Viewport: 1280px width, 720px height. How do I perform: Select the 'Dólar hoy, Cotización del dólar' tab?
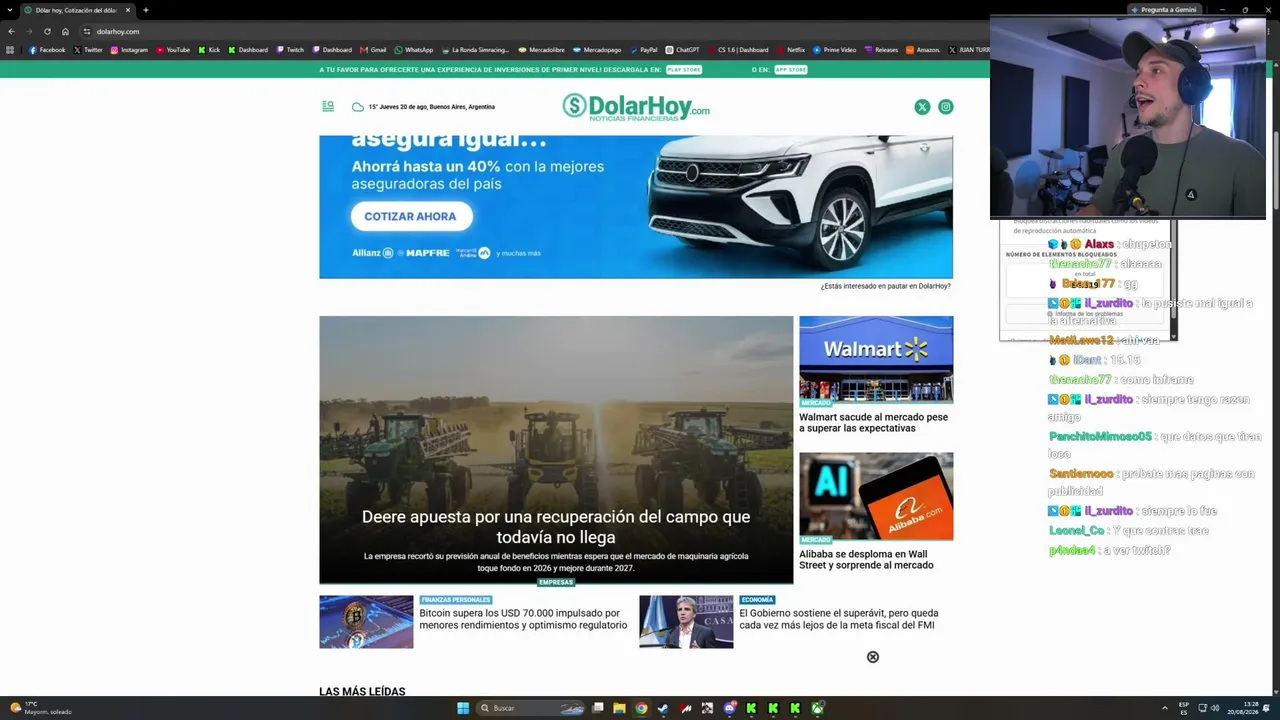78,10
